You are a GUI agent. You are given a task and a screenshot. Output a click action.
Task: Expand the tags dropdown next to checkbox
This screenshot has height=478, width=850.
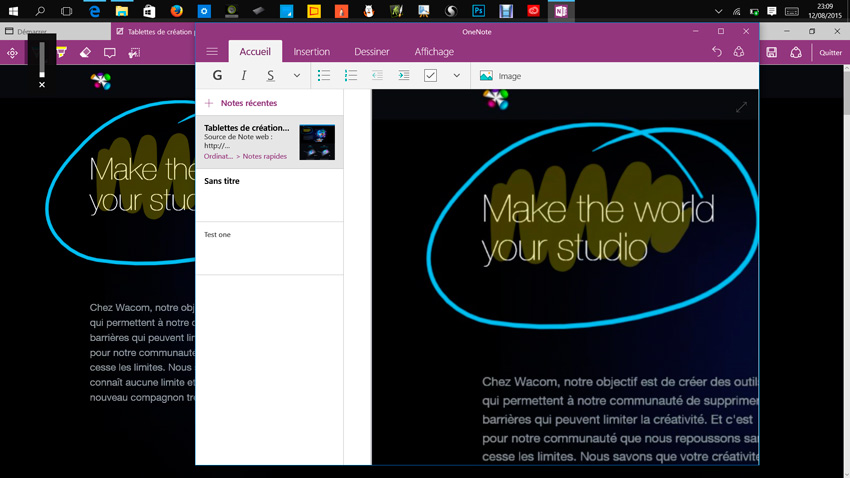(456, 75)
